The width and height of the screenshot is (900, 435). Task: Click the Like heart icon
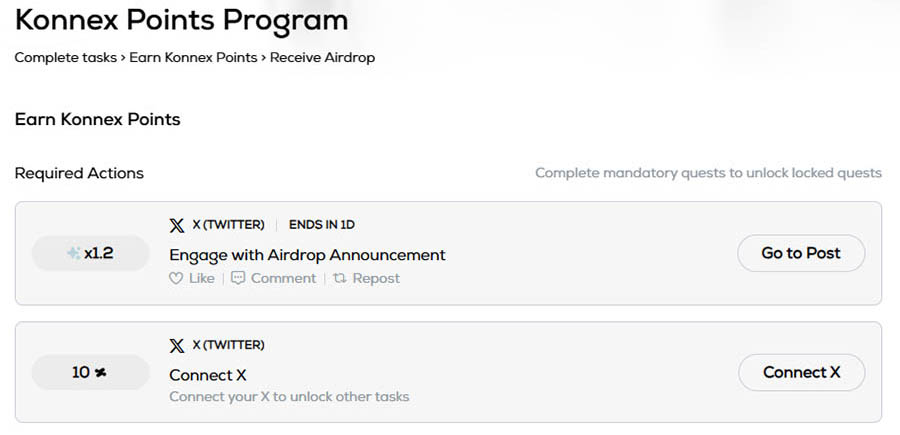[x=176, y=278]
